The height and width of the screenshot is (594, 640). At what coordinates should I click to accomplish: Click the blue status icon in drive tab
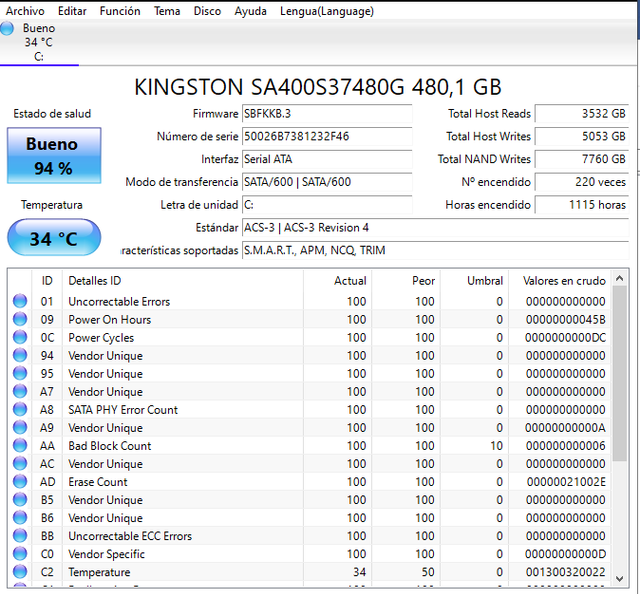coord(7,28)
